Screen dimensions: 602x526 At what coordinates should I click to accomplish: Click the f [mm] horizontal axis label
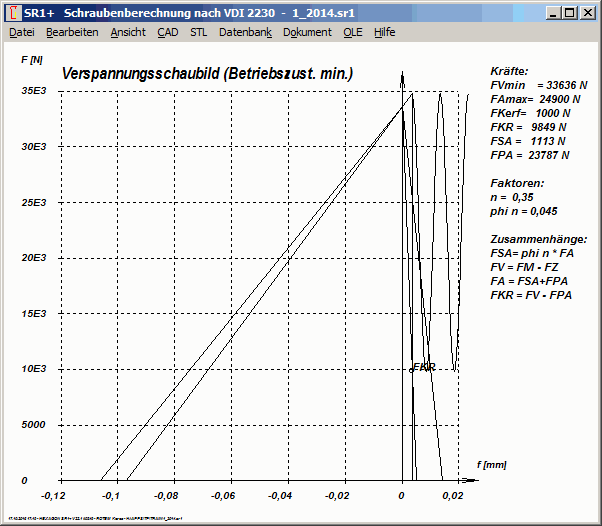[x=492, y=467]
